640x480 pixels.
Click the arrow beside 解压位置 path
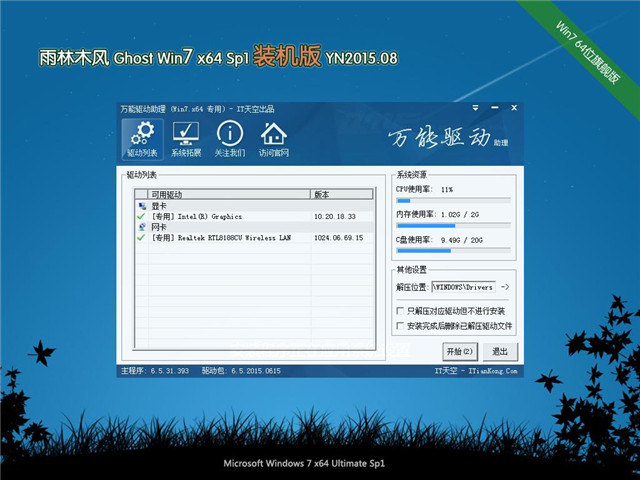pos(505,287)
